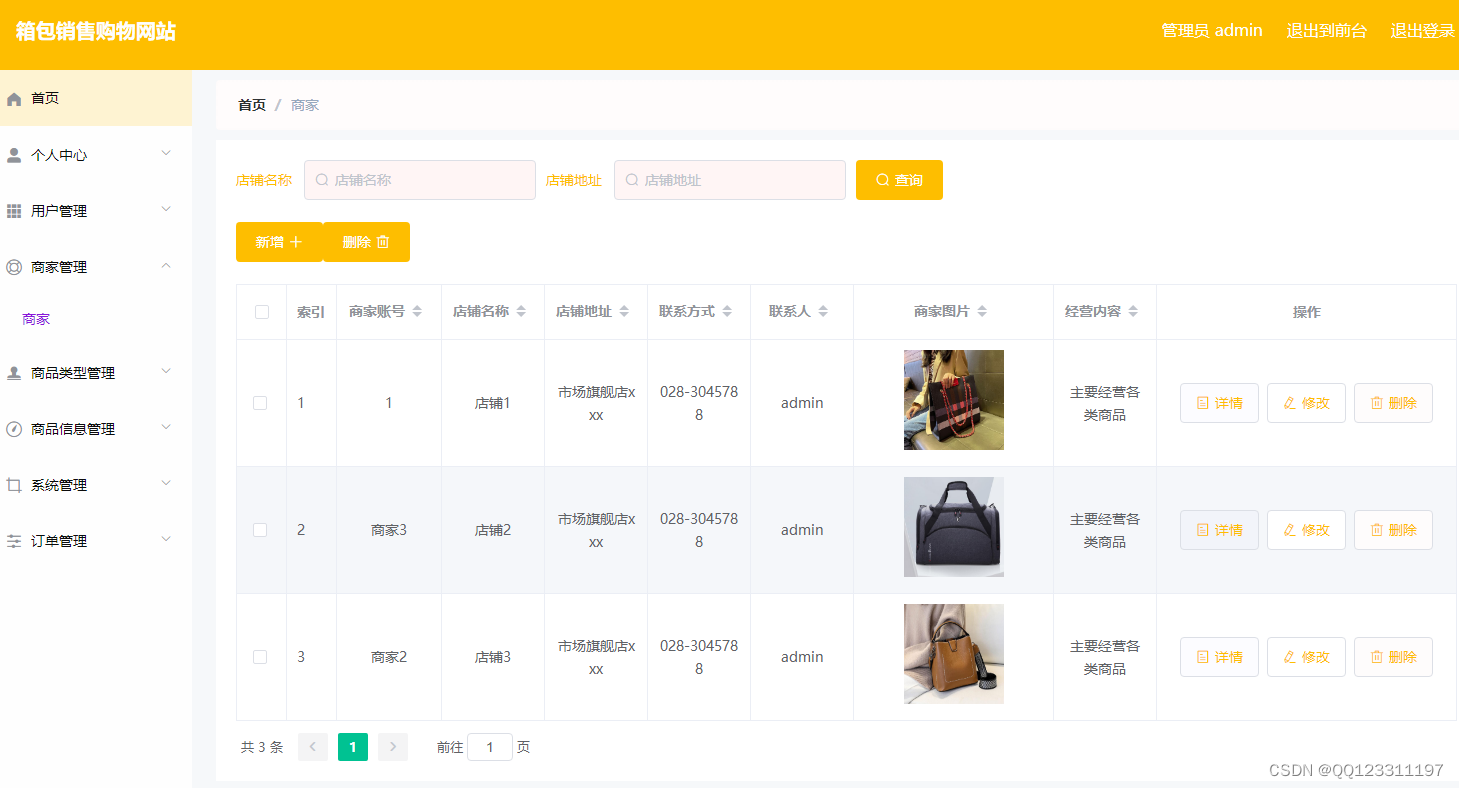
Task: Sort by 商家账号 column arrows
Action: pos(417,312)
